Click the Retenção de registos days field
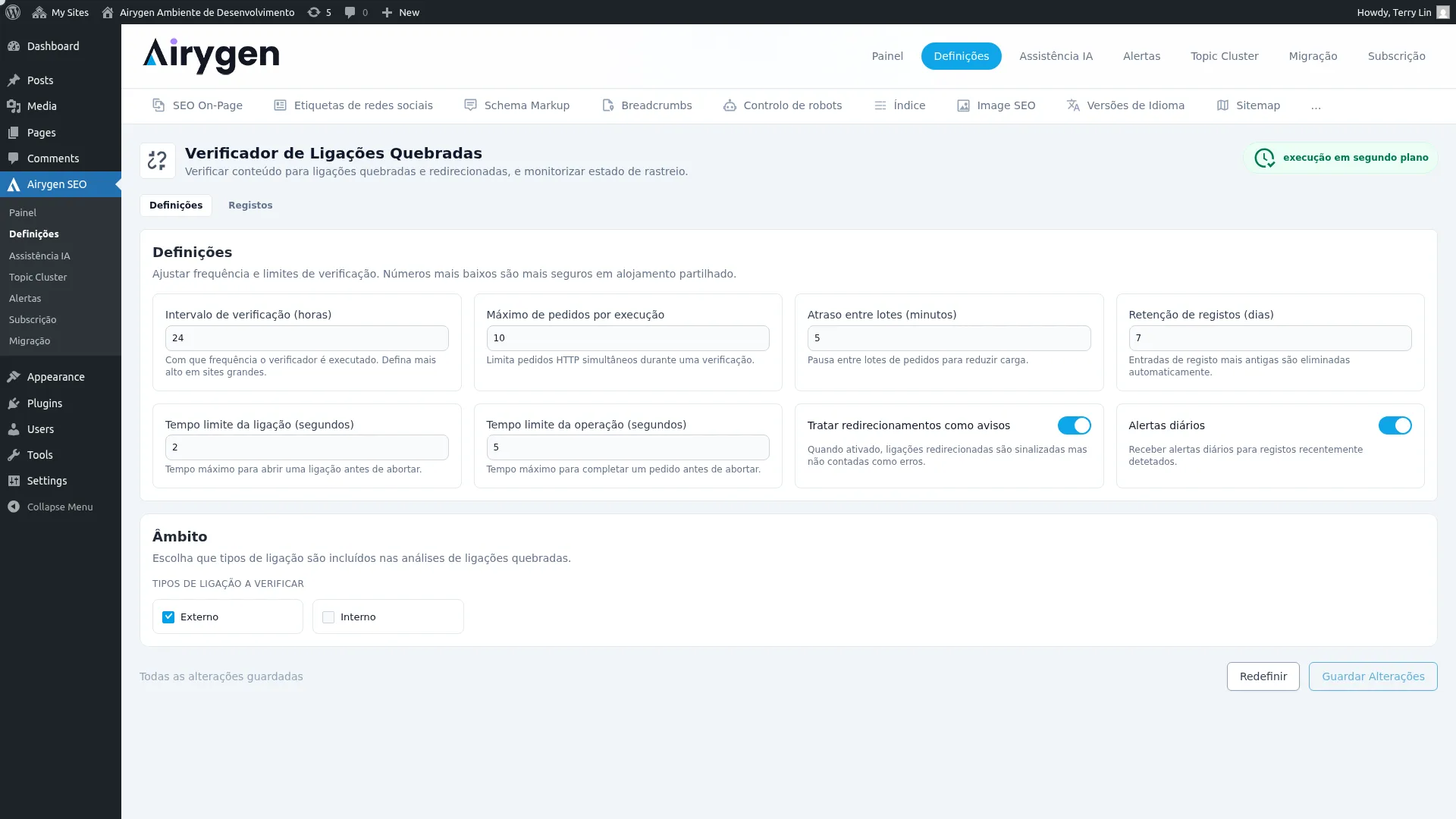This screenshot has height=819, width=1456. click(1270, 338)
